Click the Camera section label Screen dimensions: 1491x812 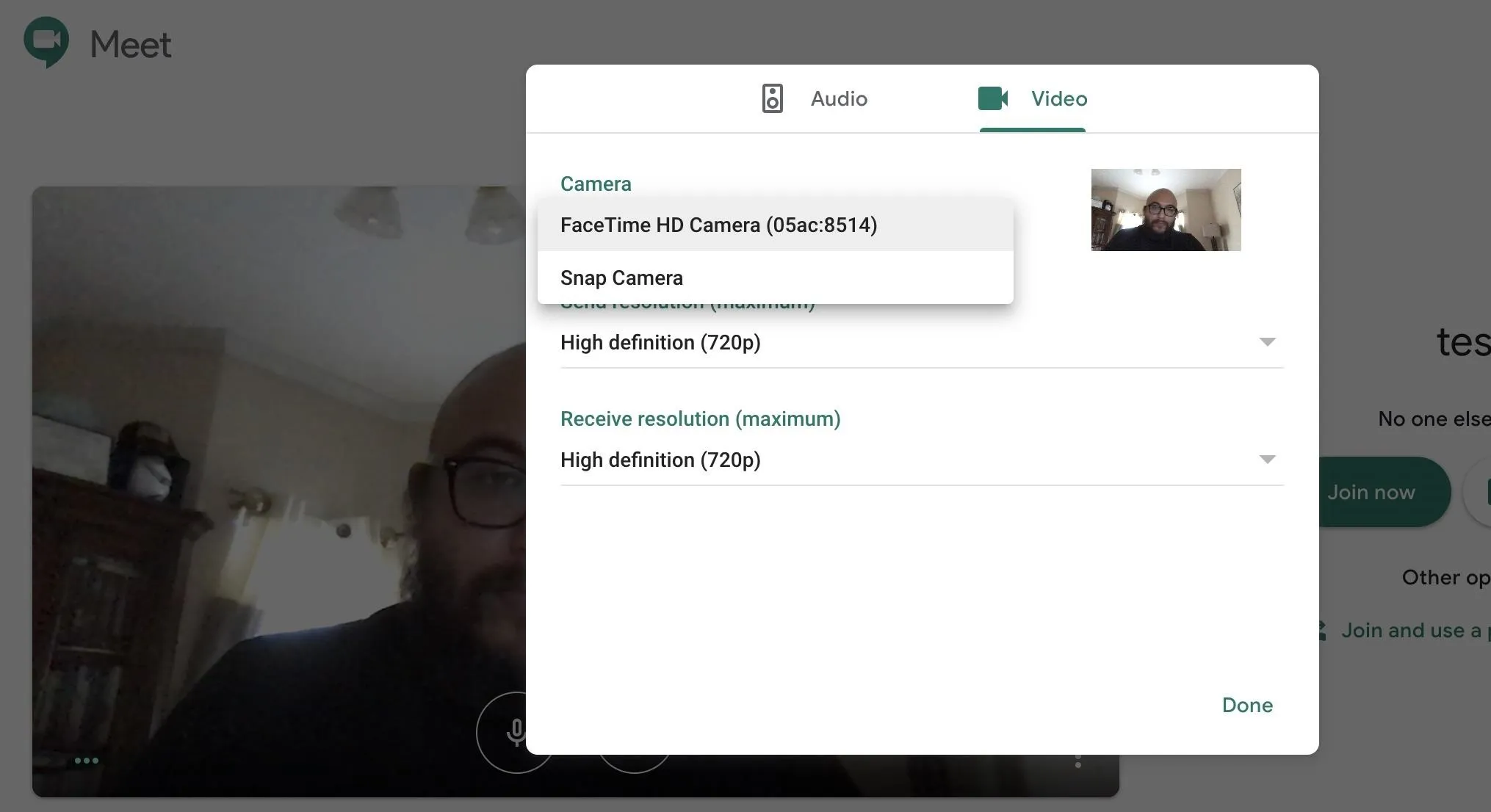[596, 184]
